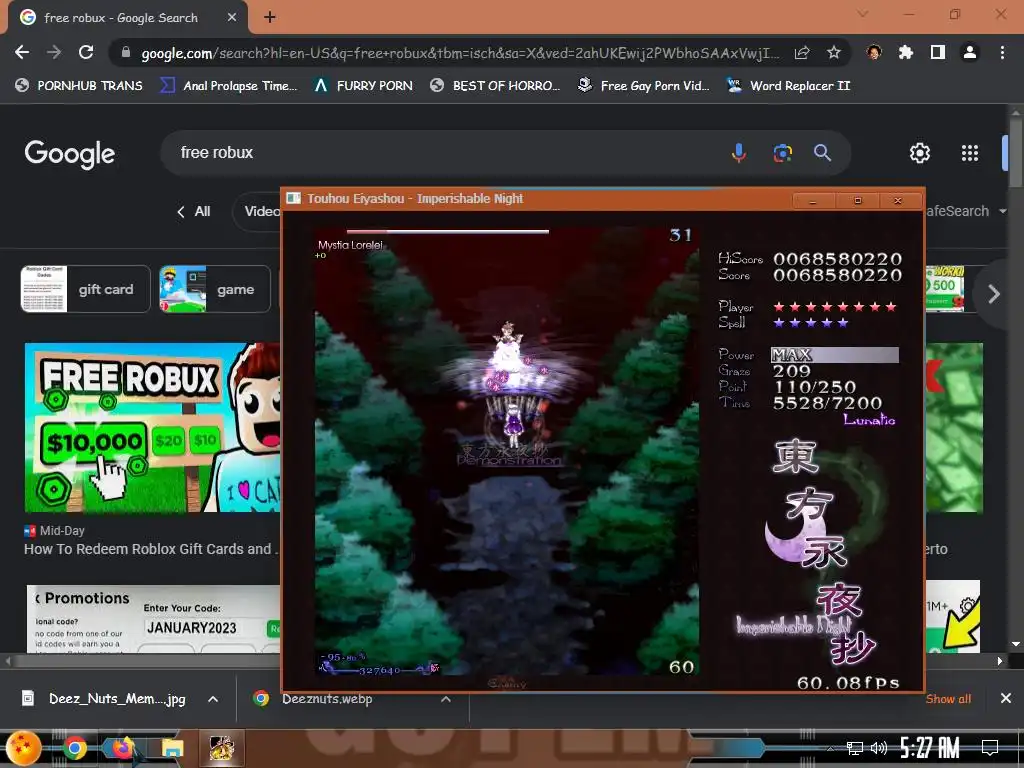Close the Touhou Imperishable Night window
This screenshot has height=768, width=1024.
[x=898, y=200]
